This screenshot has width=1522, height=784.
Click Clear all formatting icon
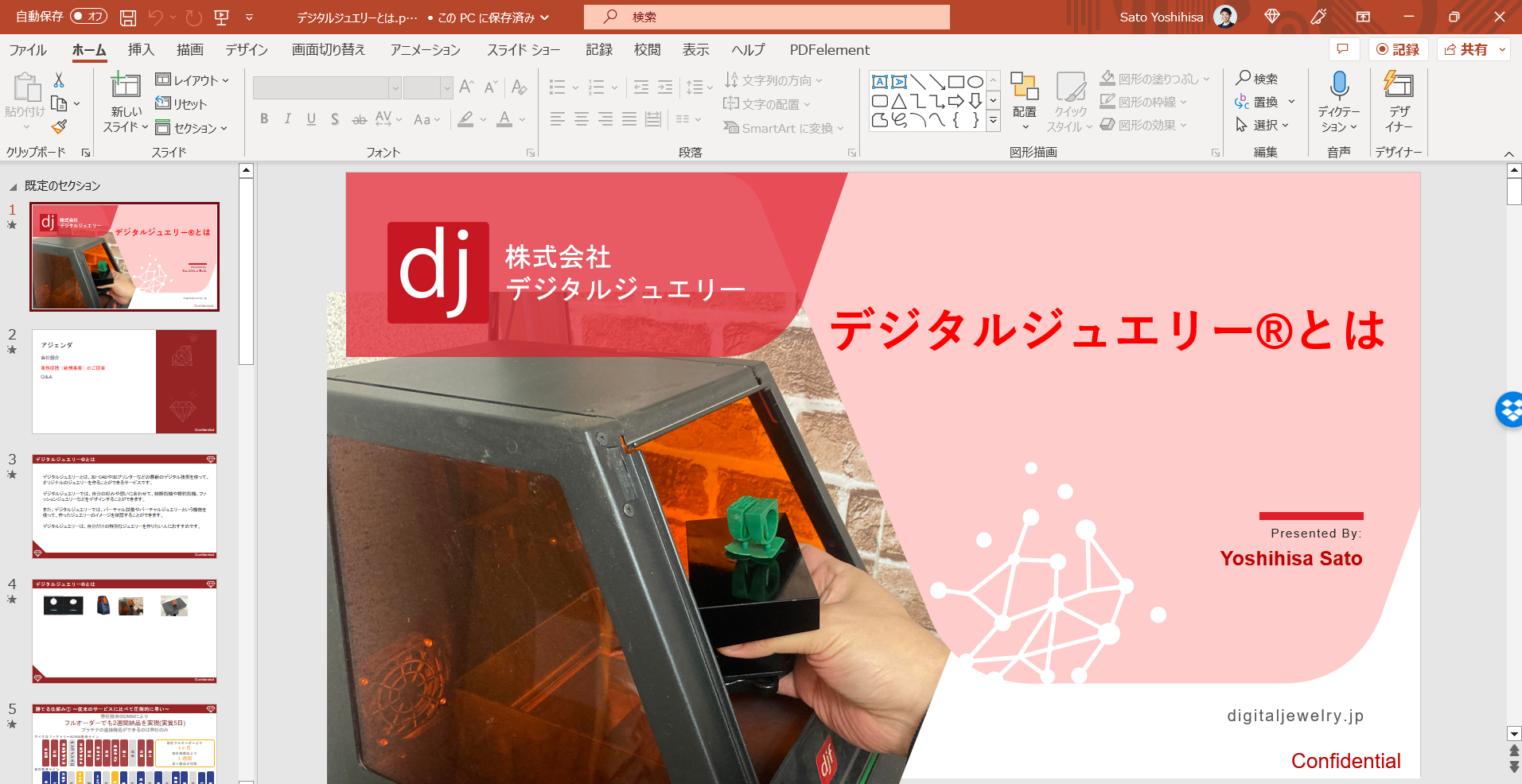pyautogui.click(x=520, y=87)
